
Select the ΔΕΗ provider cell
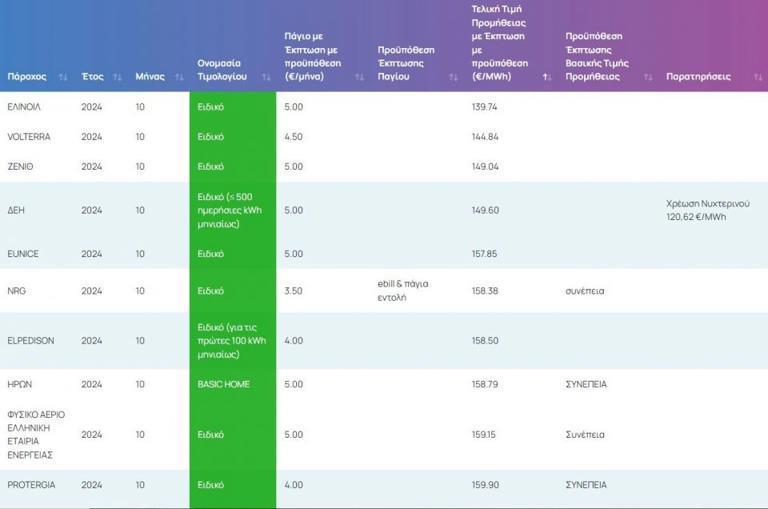[16, 210]
